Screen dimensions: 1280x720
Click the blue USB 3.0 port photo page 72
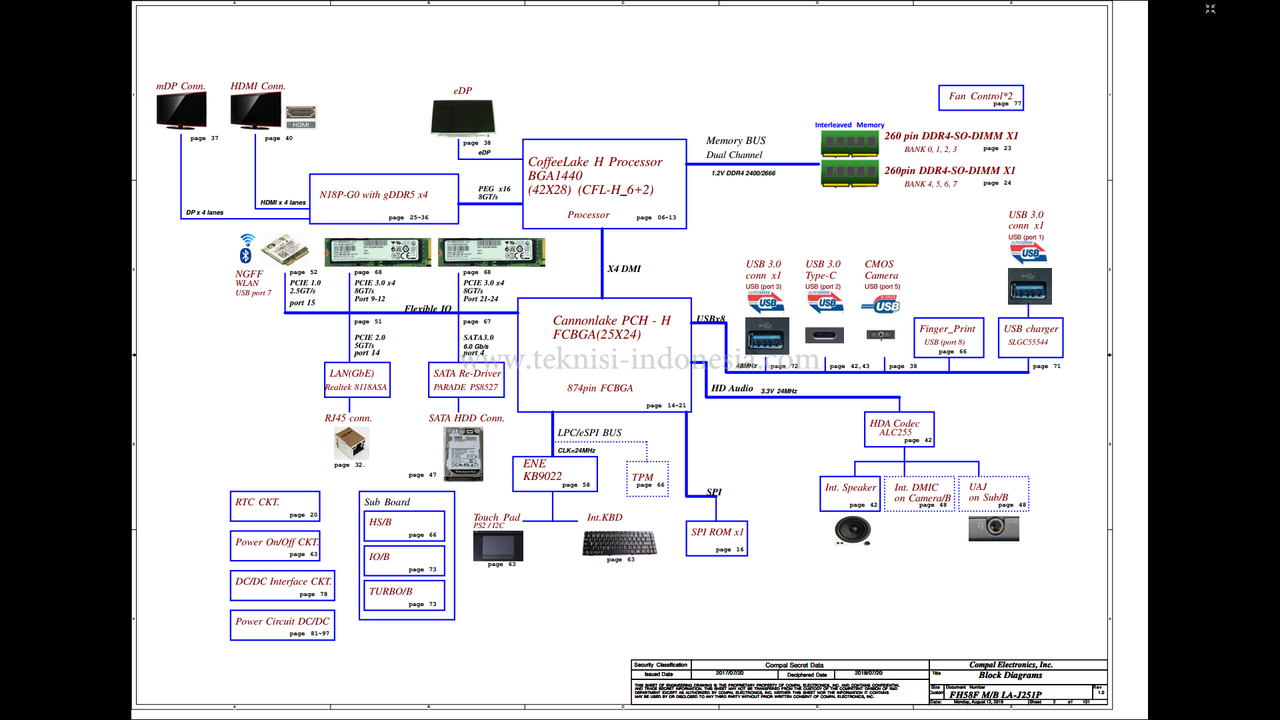coord(767,335)
